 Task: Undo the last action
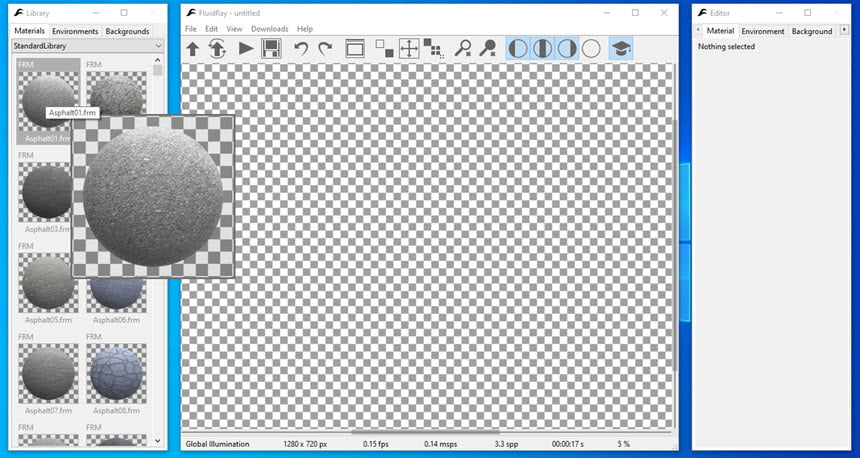click(301, 49)
